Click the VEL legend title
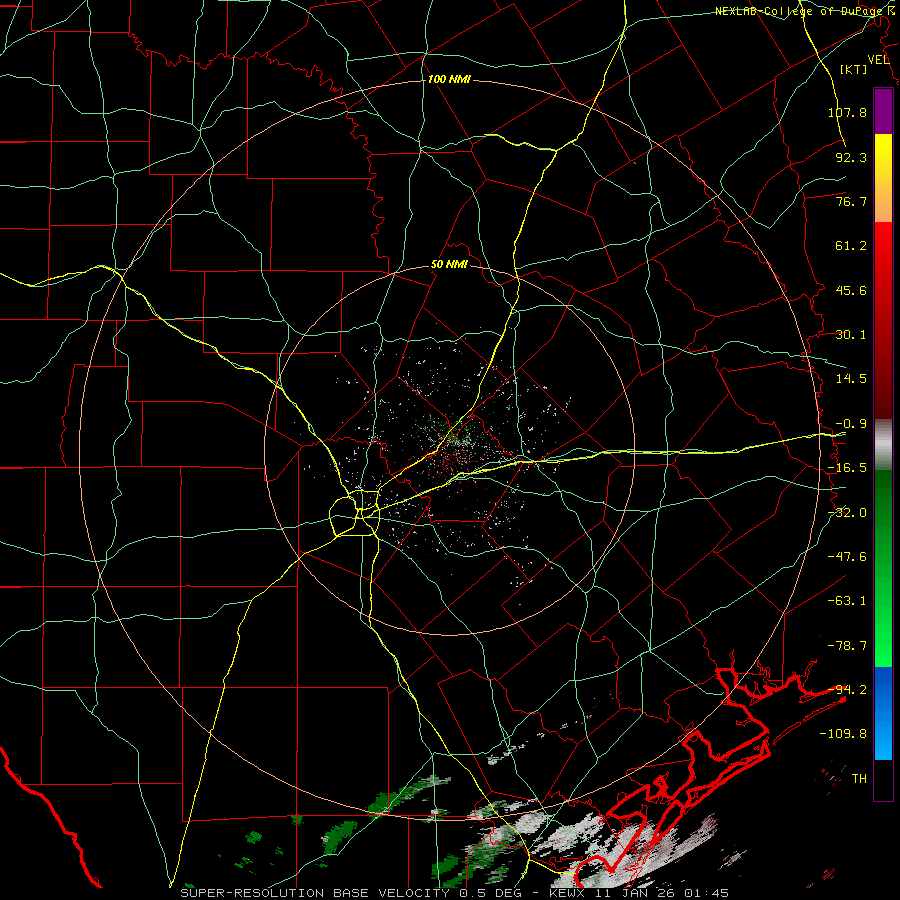Viewport: 900px width, 900px height. point(878,60)
